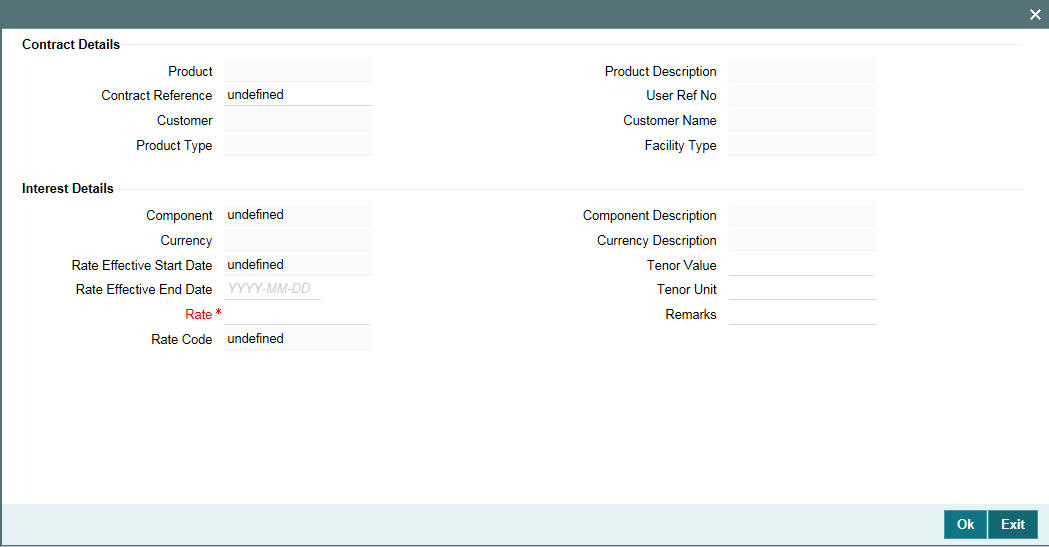The image size is (1049, 547).
Task: Focus the User Ref No field
Action: point(802,95)
